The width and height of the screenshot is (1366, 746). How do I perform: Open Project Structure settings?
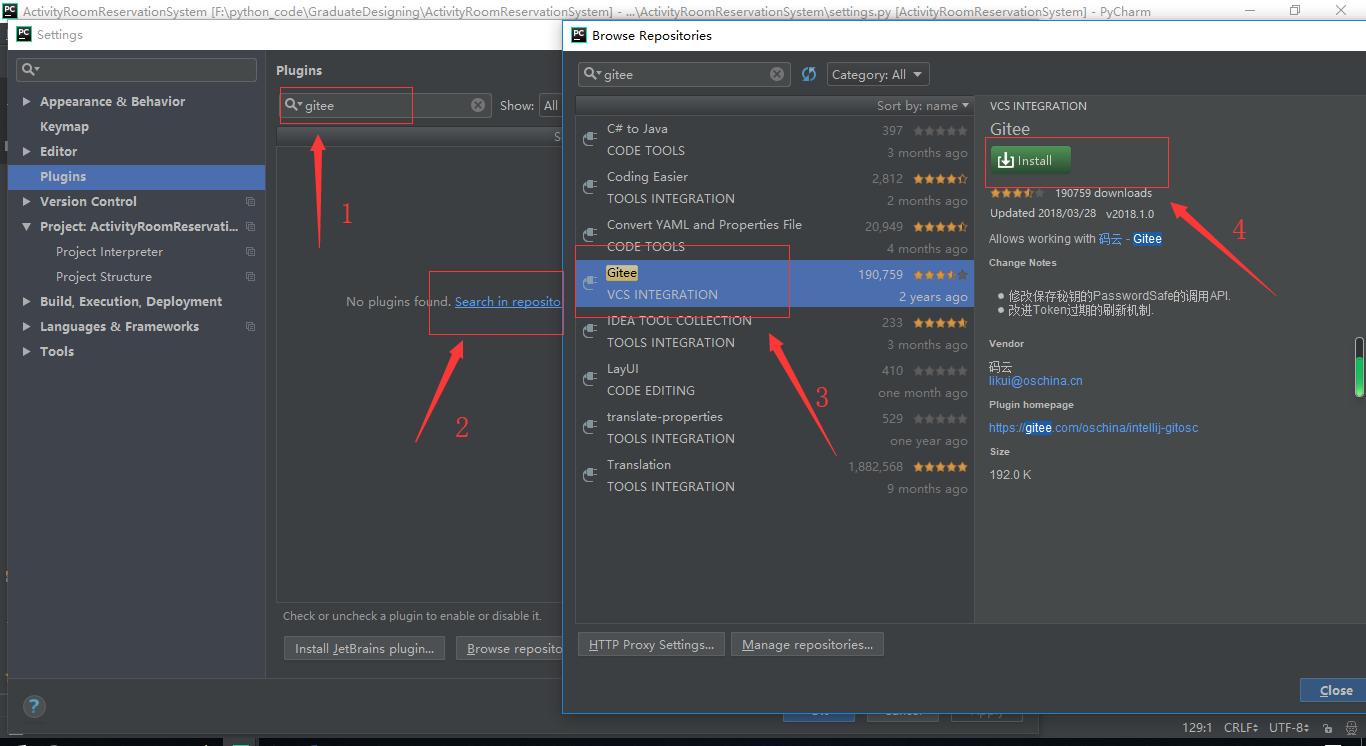click(104, 276)
